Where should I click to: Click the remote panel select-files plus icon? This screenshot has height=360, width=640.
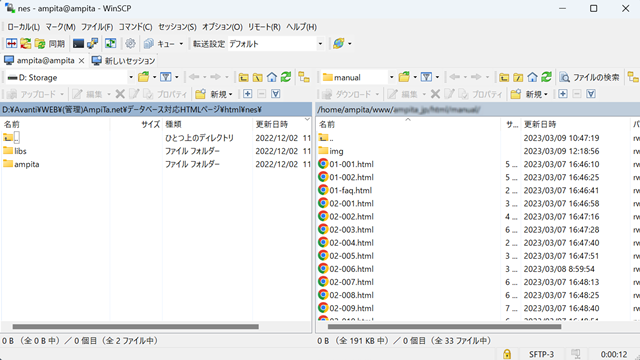pyautogui.click(x=562, y=94)
